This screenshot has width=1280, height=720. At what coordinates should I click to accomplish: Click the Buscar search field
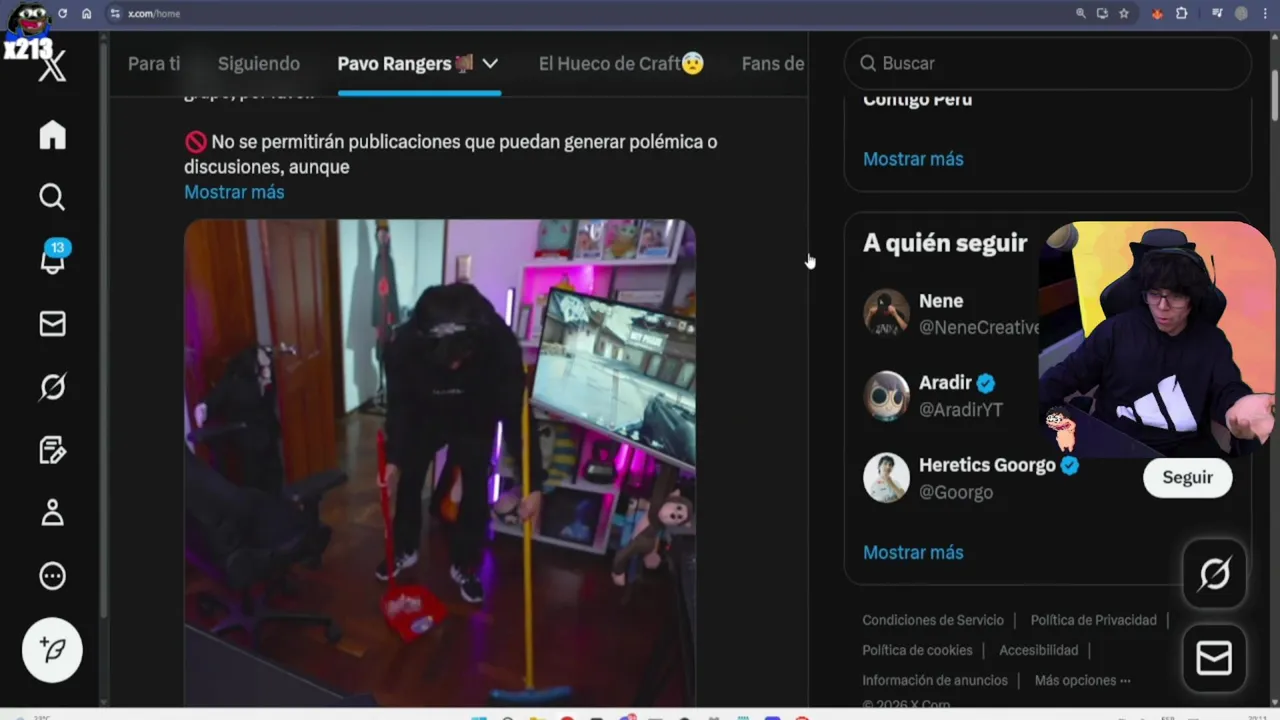click(x=1048, y=63)
